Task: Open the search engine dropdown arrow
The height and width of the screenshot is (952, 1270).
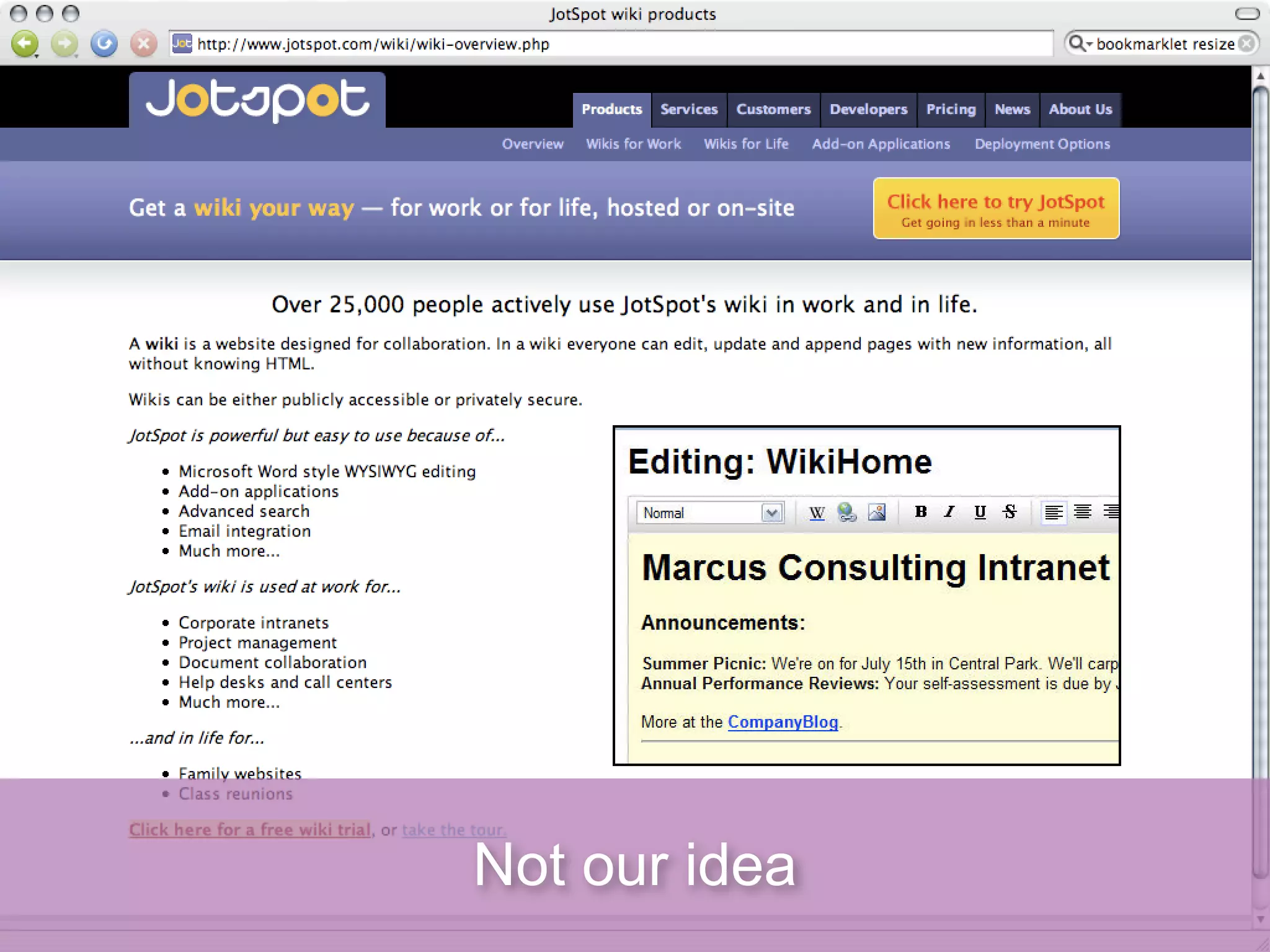Action: 1089,45
